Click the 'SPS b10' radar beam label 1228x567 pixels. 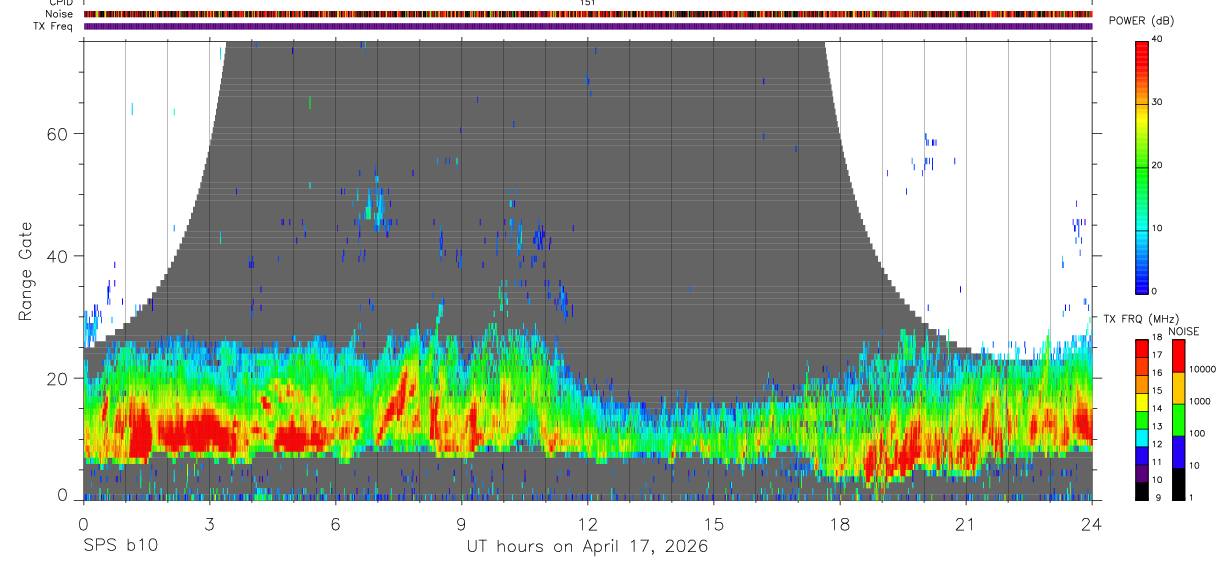[x=120, y=547]
